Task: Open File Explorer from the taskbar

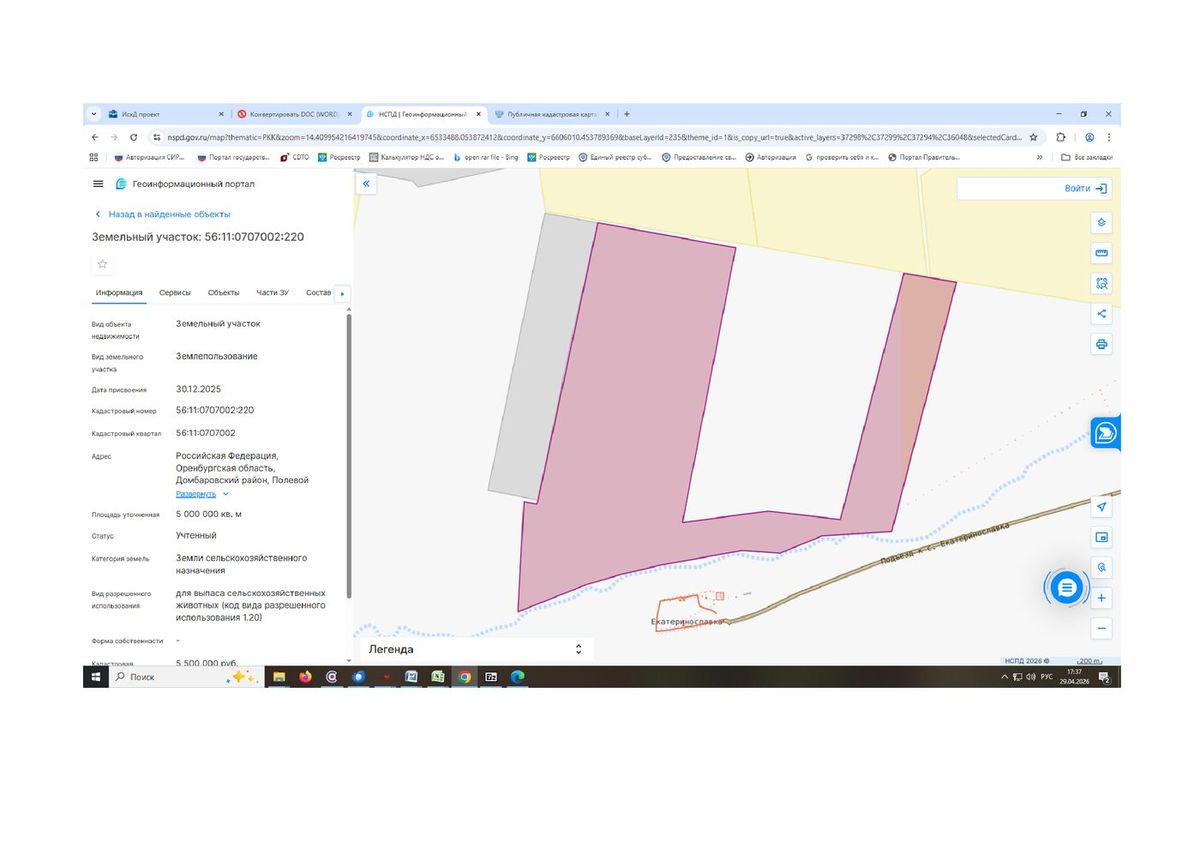Action: (279, 677)
